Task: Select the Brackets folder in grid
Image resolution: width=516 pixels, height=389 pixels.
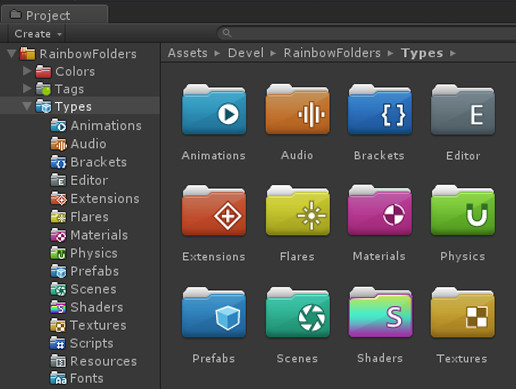Action: pos(380,110)
